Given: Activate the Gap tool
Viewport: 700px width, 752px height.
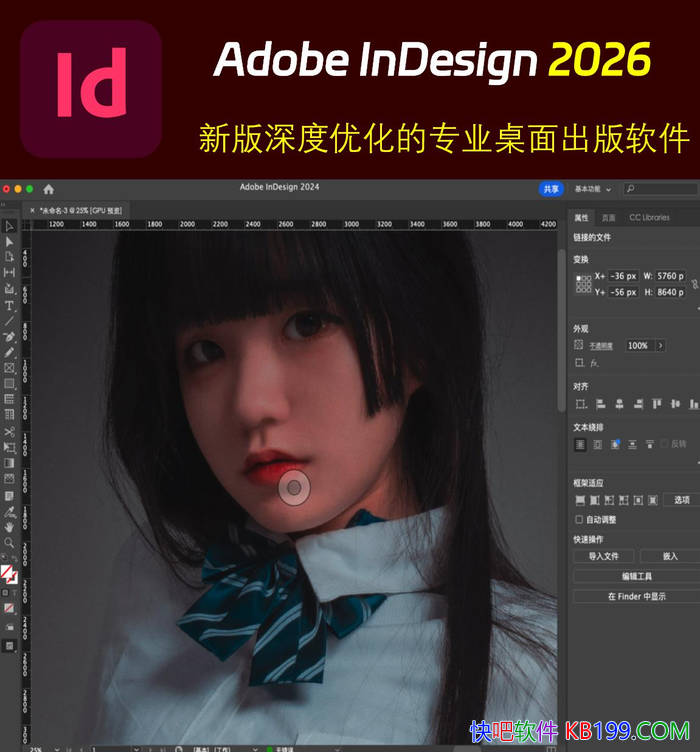Looking at the screenshot, I should point(9,272).
